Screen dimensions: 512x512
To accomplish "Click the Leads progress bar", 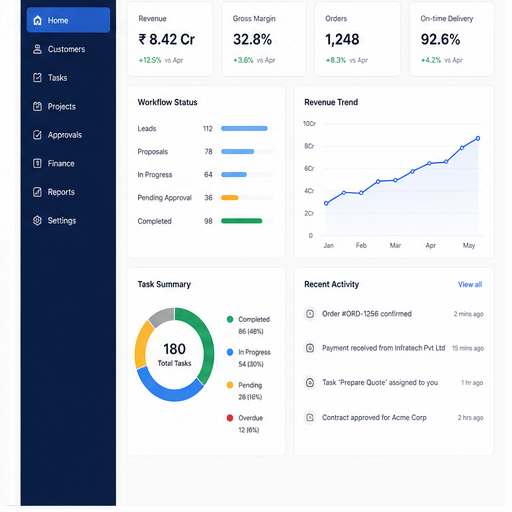I will click(x=247, y=128).
